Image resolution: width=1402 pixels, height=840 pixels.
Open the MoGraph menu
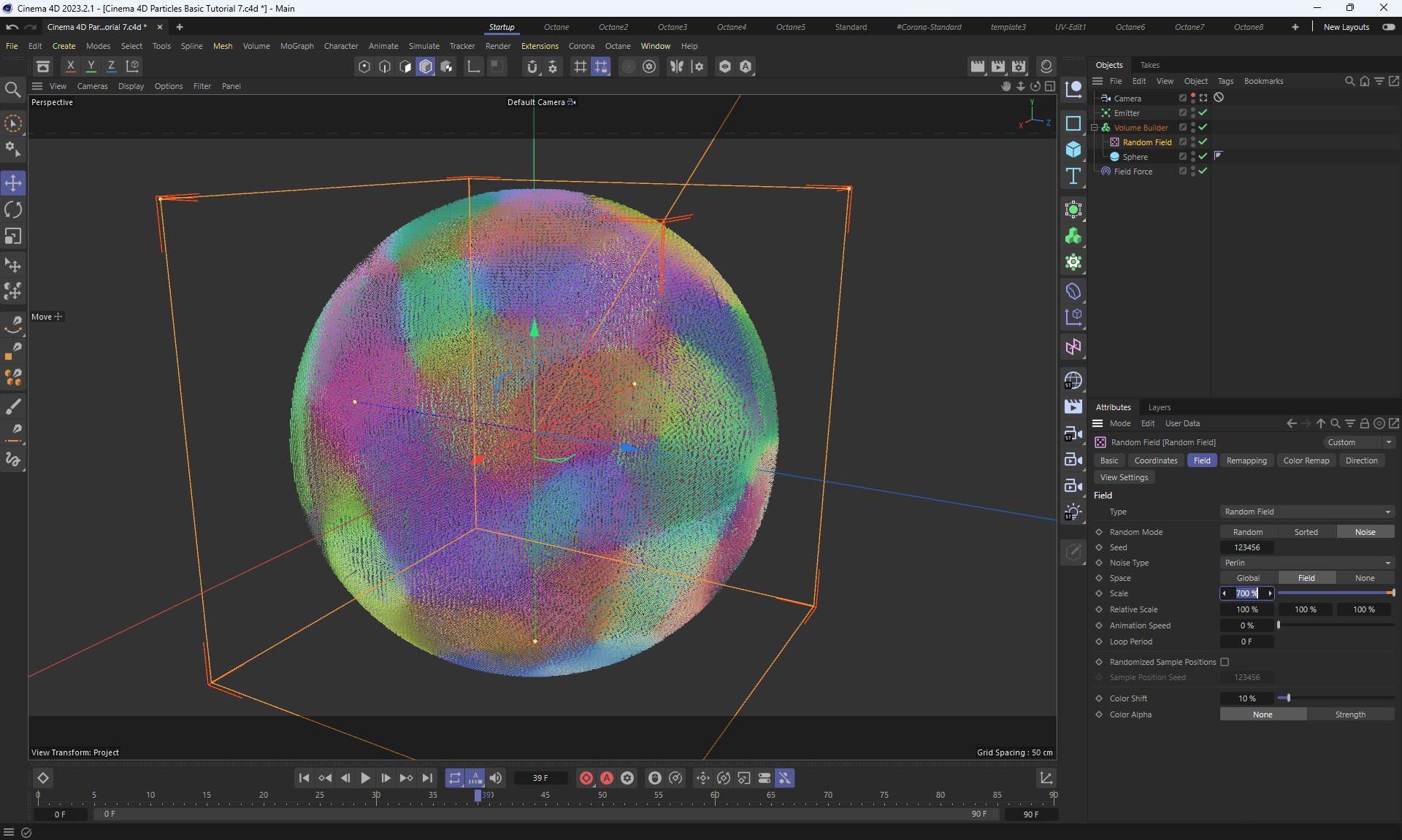296,46
